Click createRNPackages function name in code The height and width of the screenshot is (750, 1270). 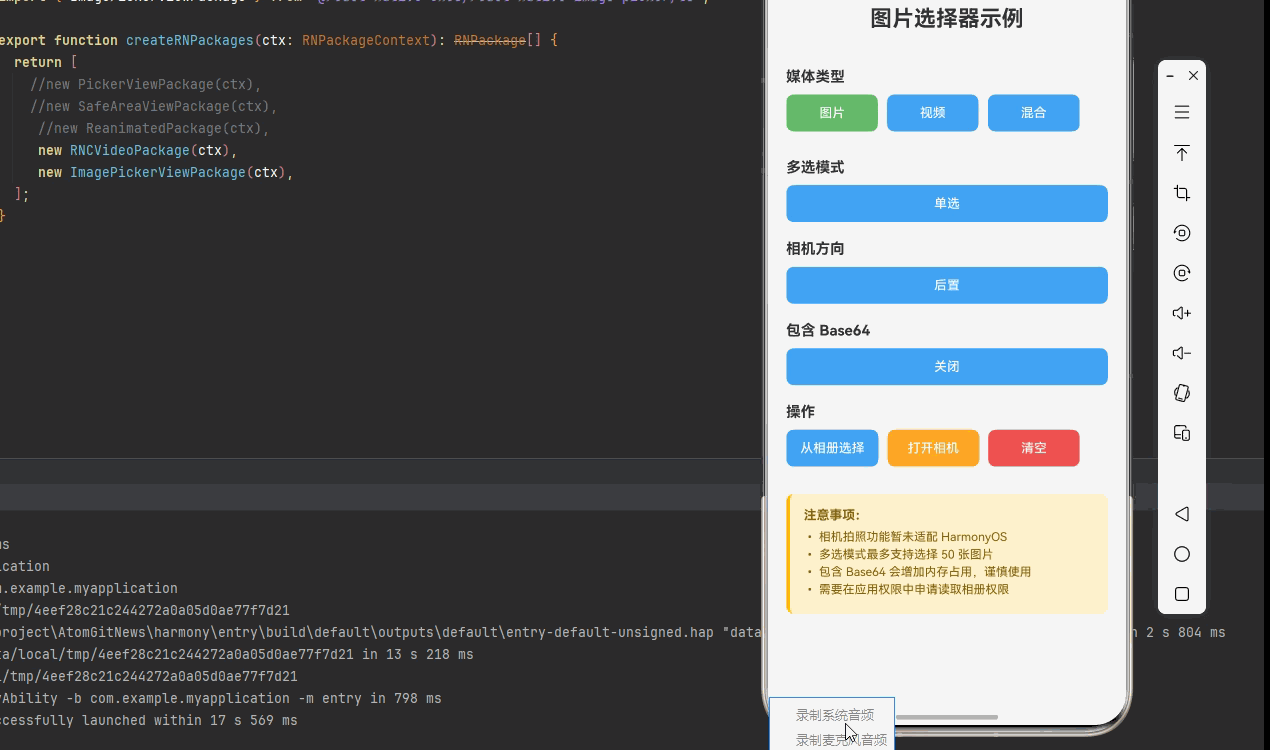pyautogui.click(x=190, y=40)
